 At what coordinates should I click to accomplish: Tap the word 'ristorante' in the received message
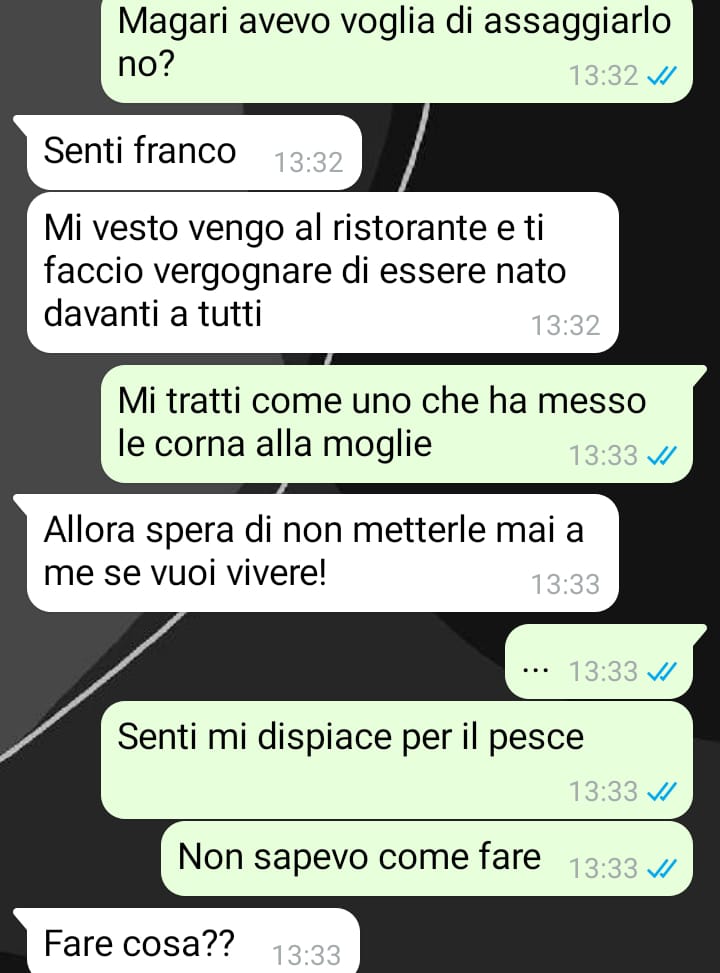[410, 228]
